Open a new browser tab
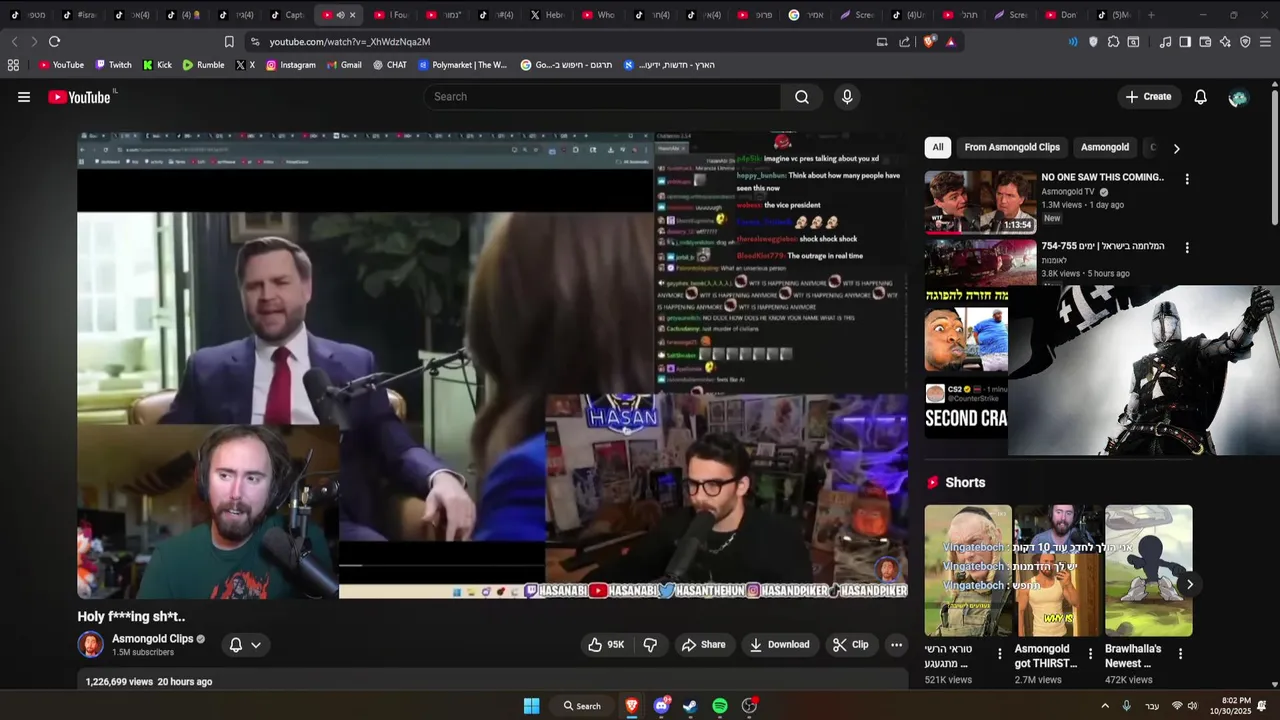This screenshot has height=720, width=1280. (x=1151, y=15)
